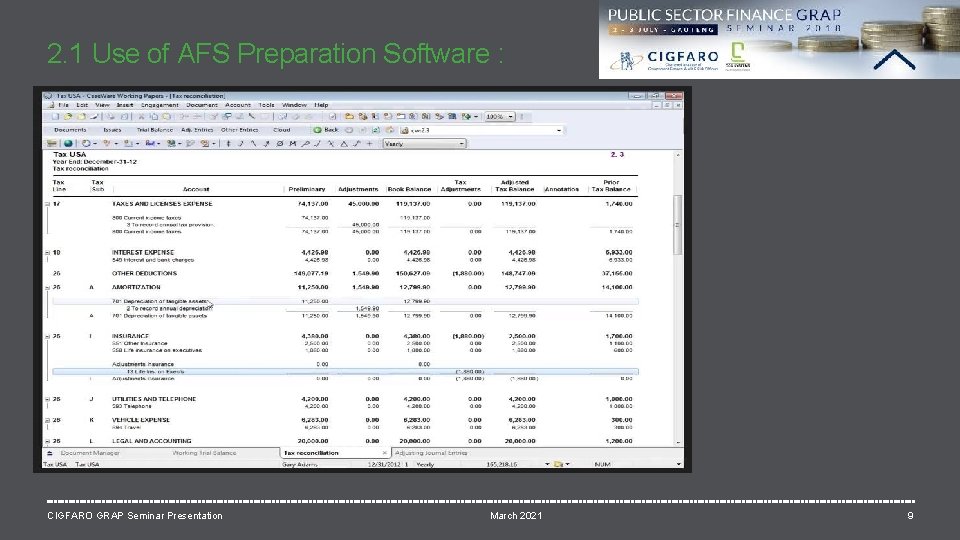Open the Engagement menu
The width and height of the screenshot is (960, 540).
(x=159, y=105)
